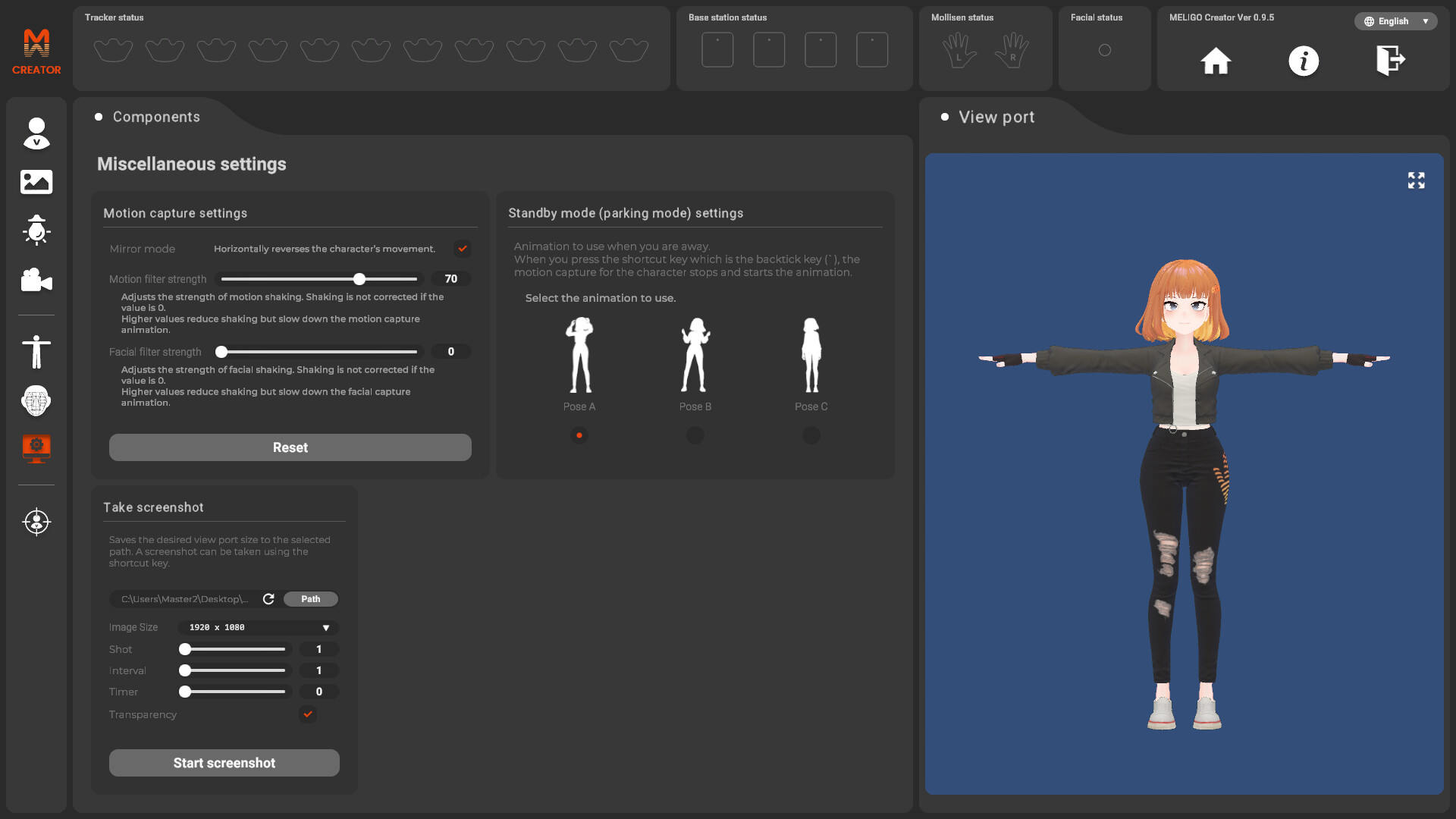Toggle the Transparency checkbox

308,714
